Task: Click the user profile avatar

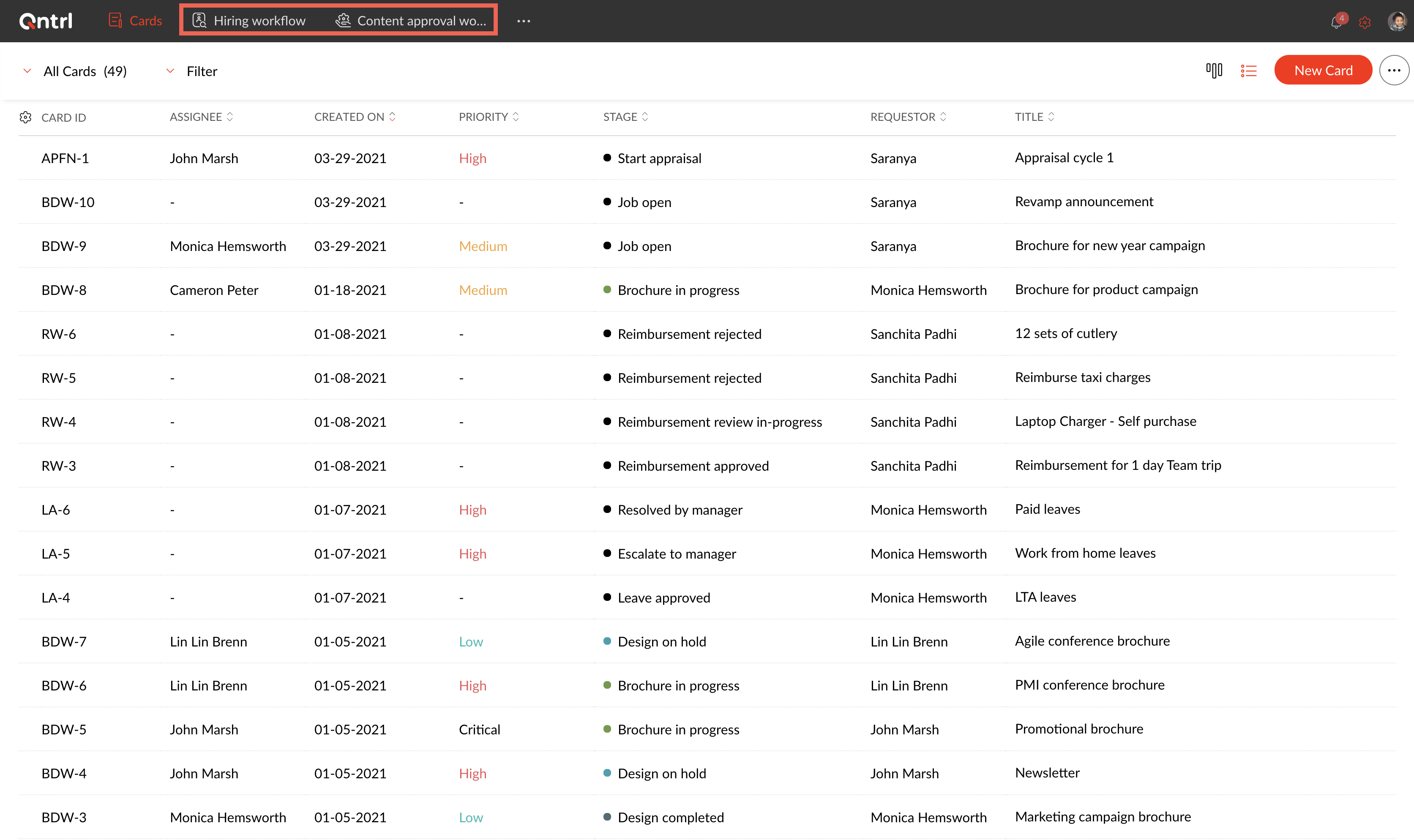Action: point(1396,22)
